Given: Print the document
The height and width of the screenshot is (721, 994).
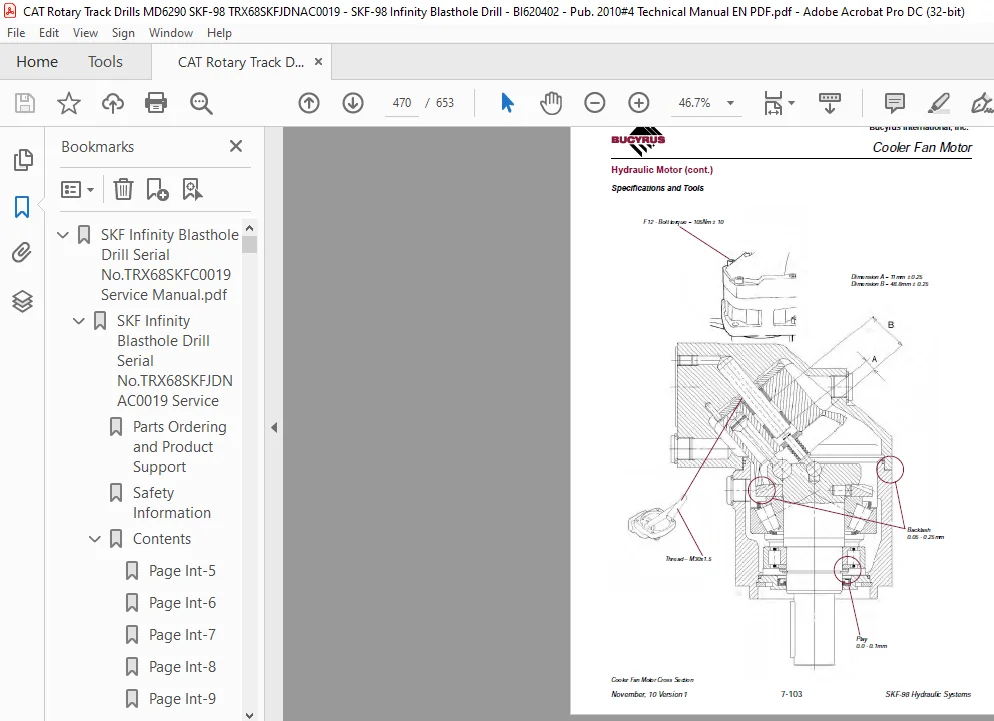Looking at the screenshot, I should (x=156, y=103).
